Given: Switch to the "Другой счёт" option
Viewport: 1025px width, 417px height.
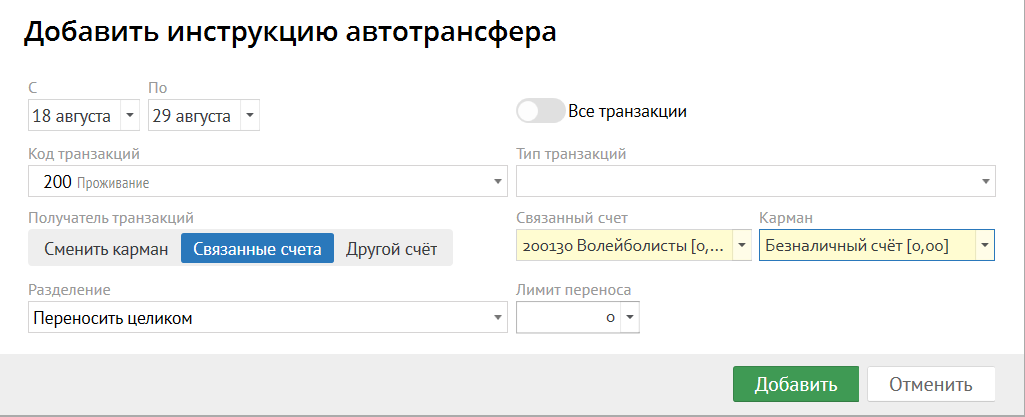Looking at the screenshot, I should [x=391, y=249].
